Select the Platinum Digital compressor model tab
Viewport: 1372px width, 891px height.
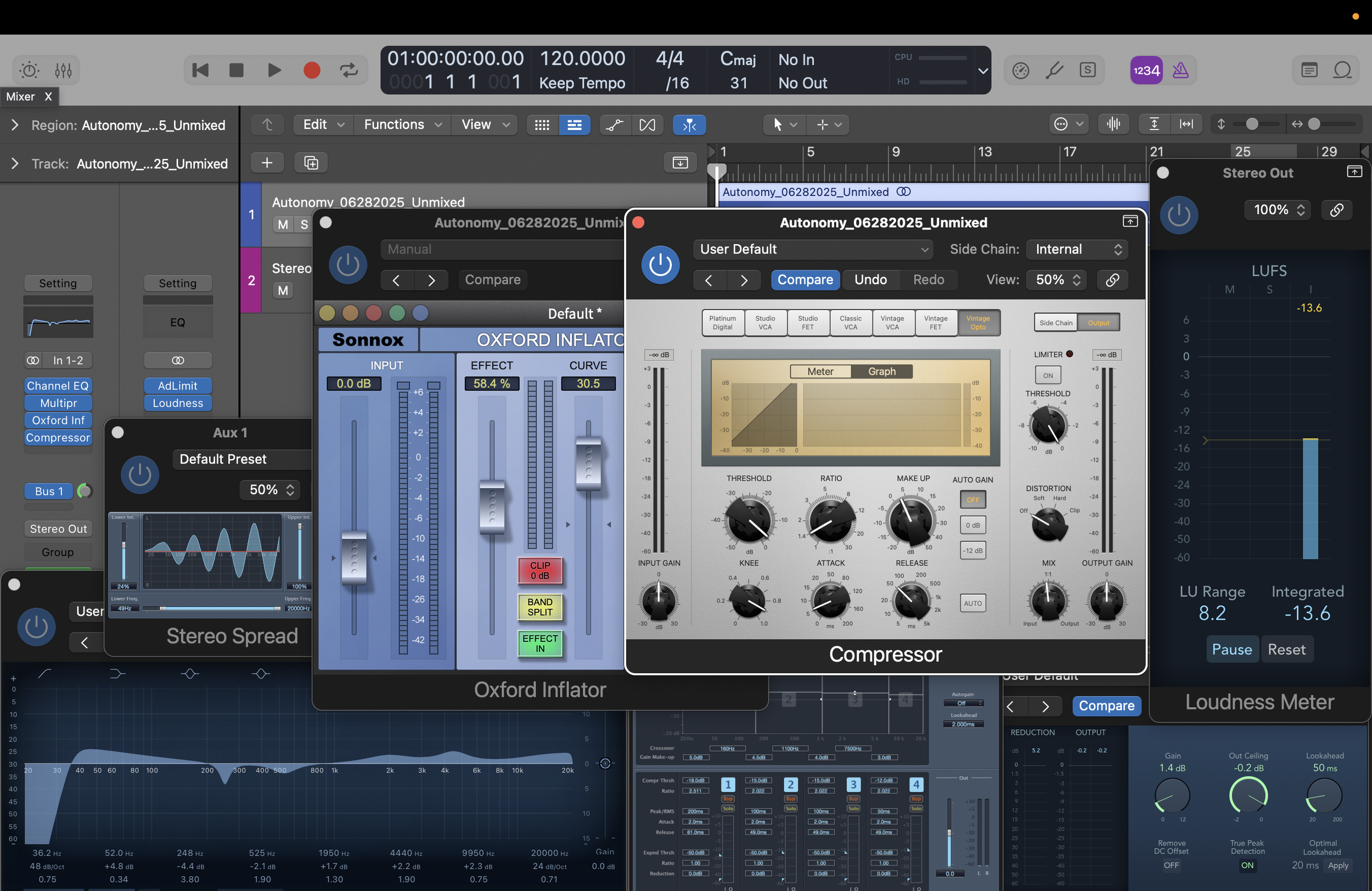pyautogui.click(x=722, y=323)
